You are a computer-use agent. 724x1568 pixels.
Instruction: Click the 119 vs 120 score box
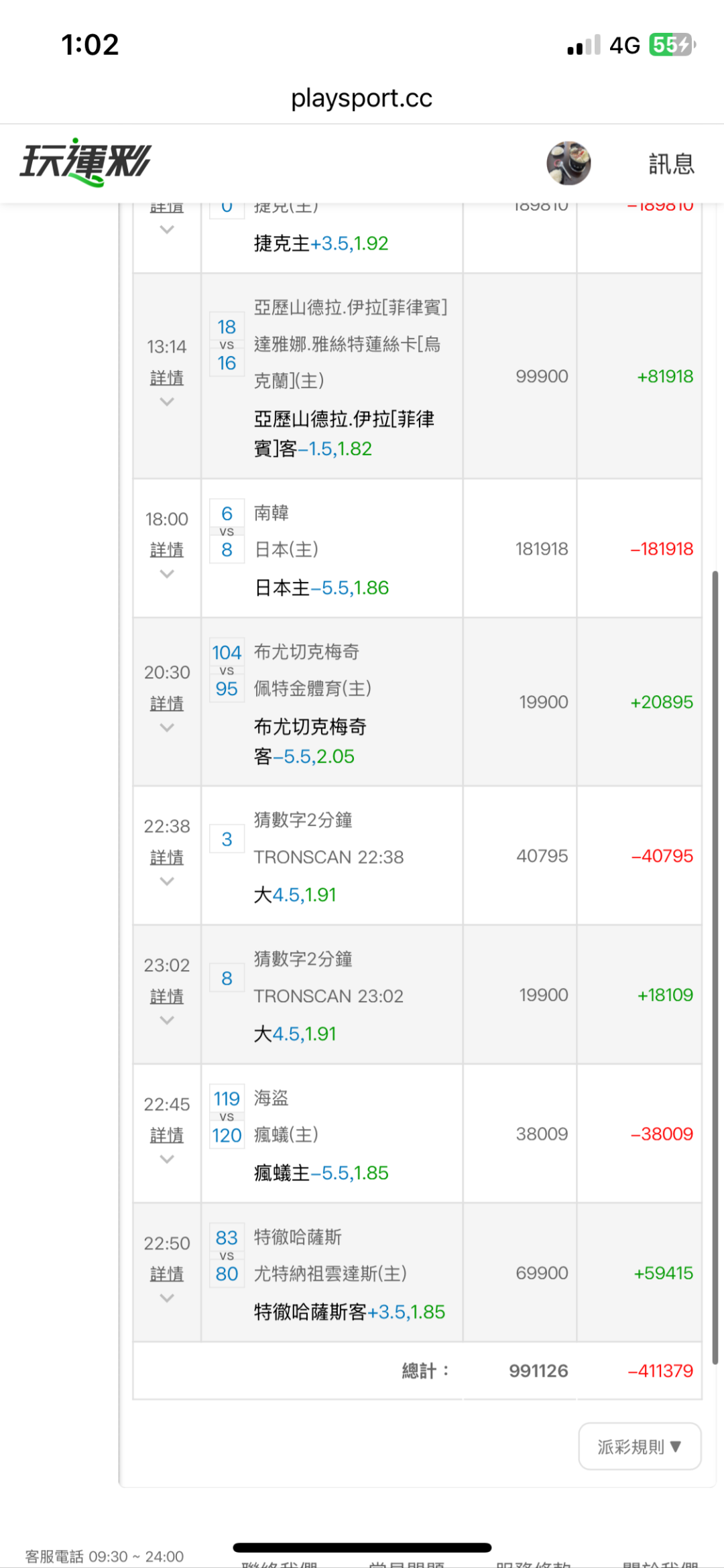[x=227, y=1117]
